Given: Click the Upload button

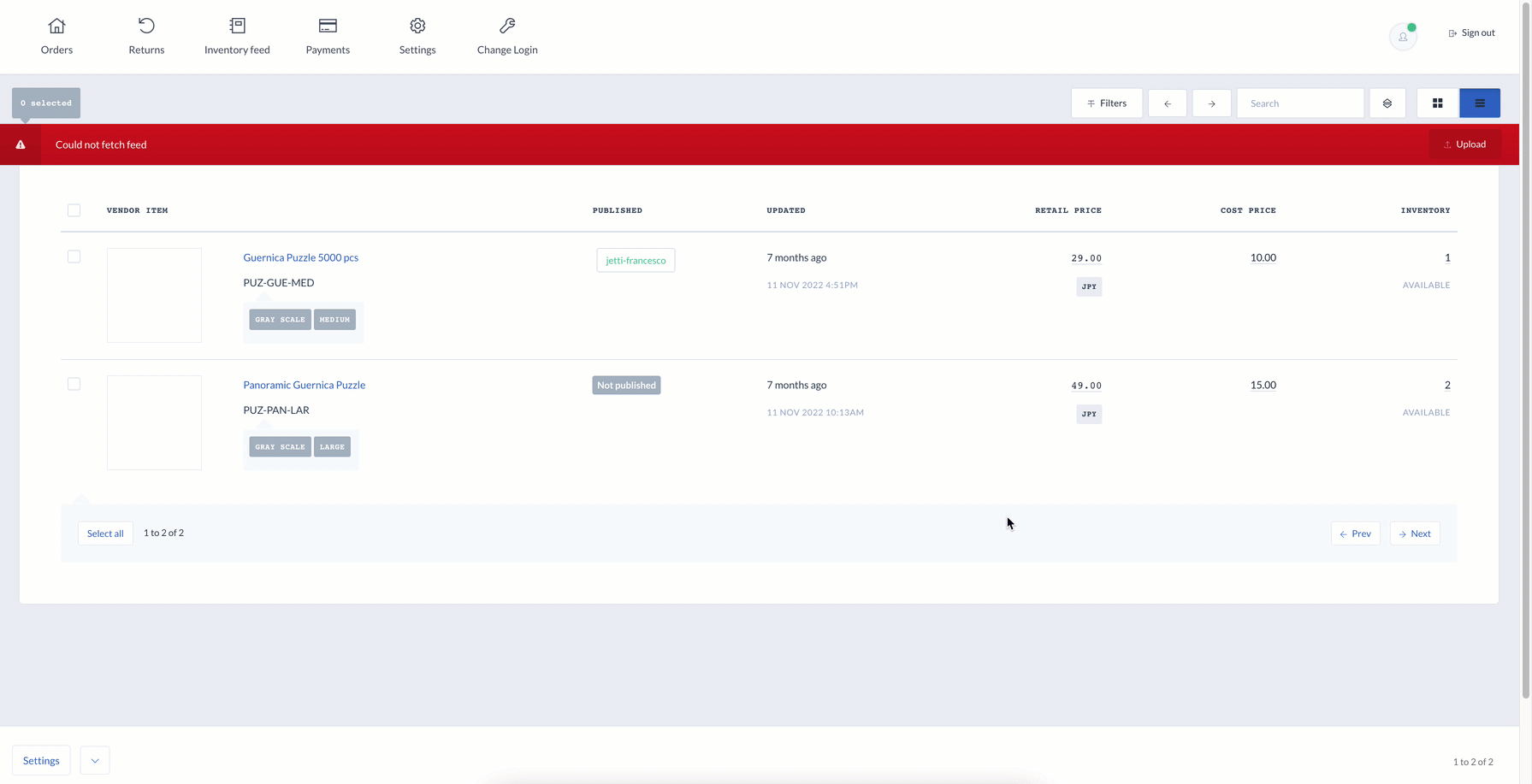Looking at the screenshot, I should [1464, 144].
